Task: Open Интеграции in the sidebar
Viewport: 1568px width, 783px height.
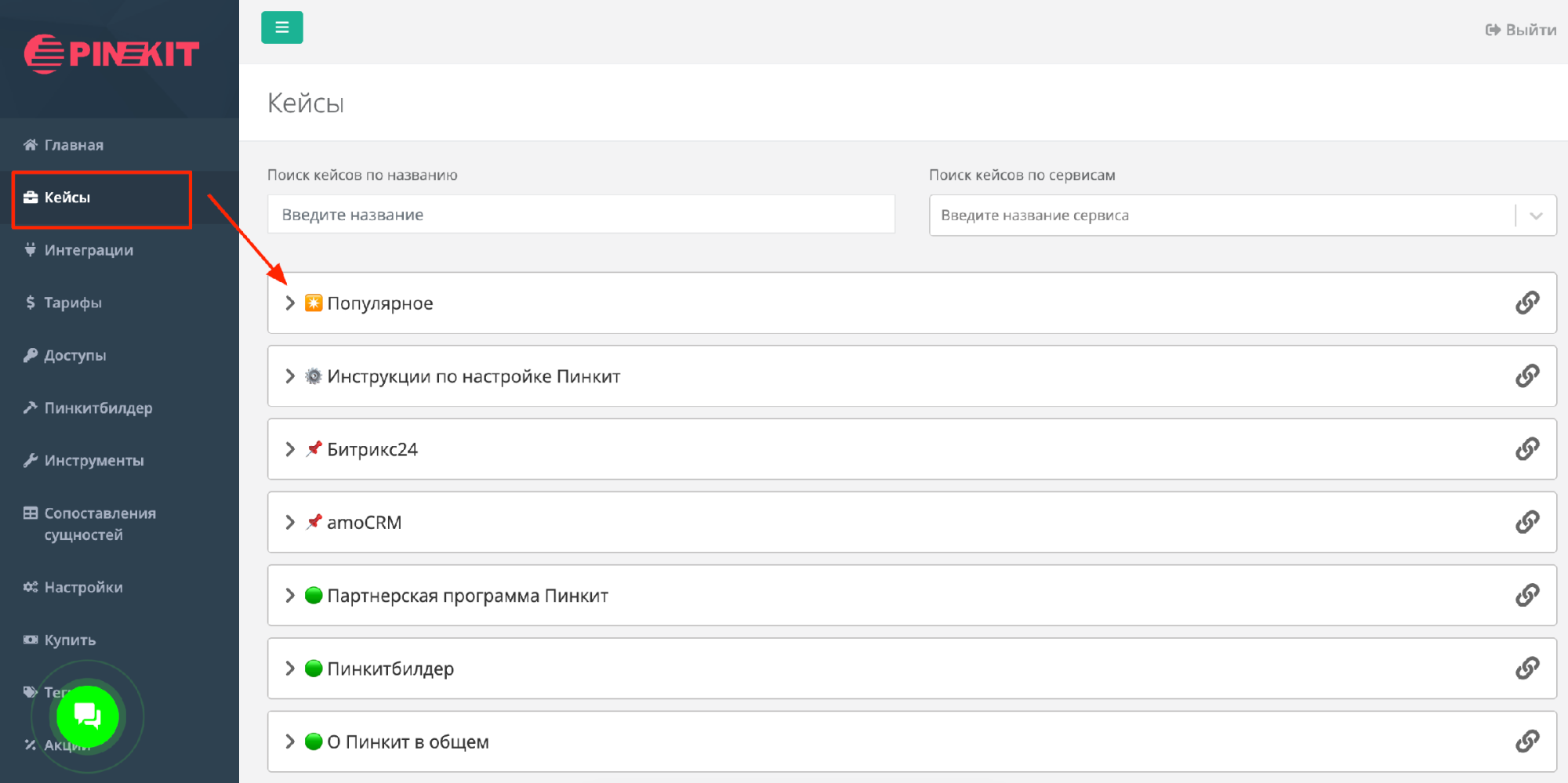Action: coord(88,250)
